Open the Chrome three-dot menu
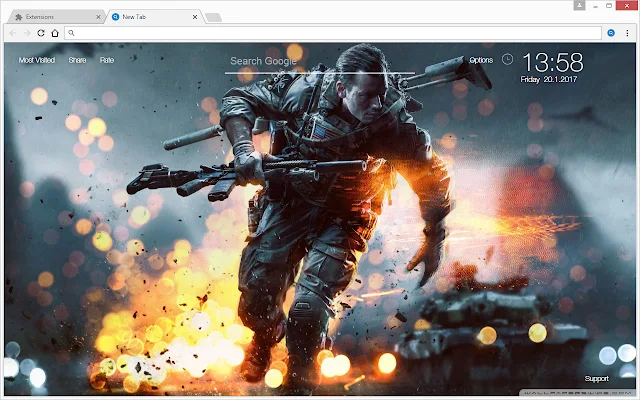640x400 pixels. tap(627, 33)
